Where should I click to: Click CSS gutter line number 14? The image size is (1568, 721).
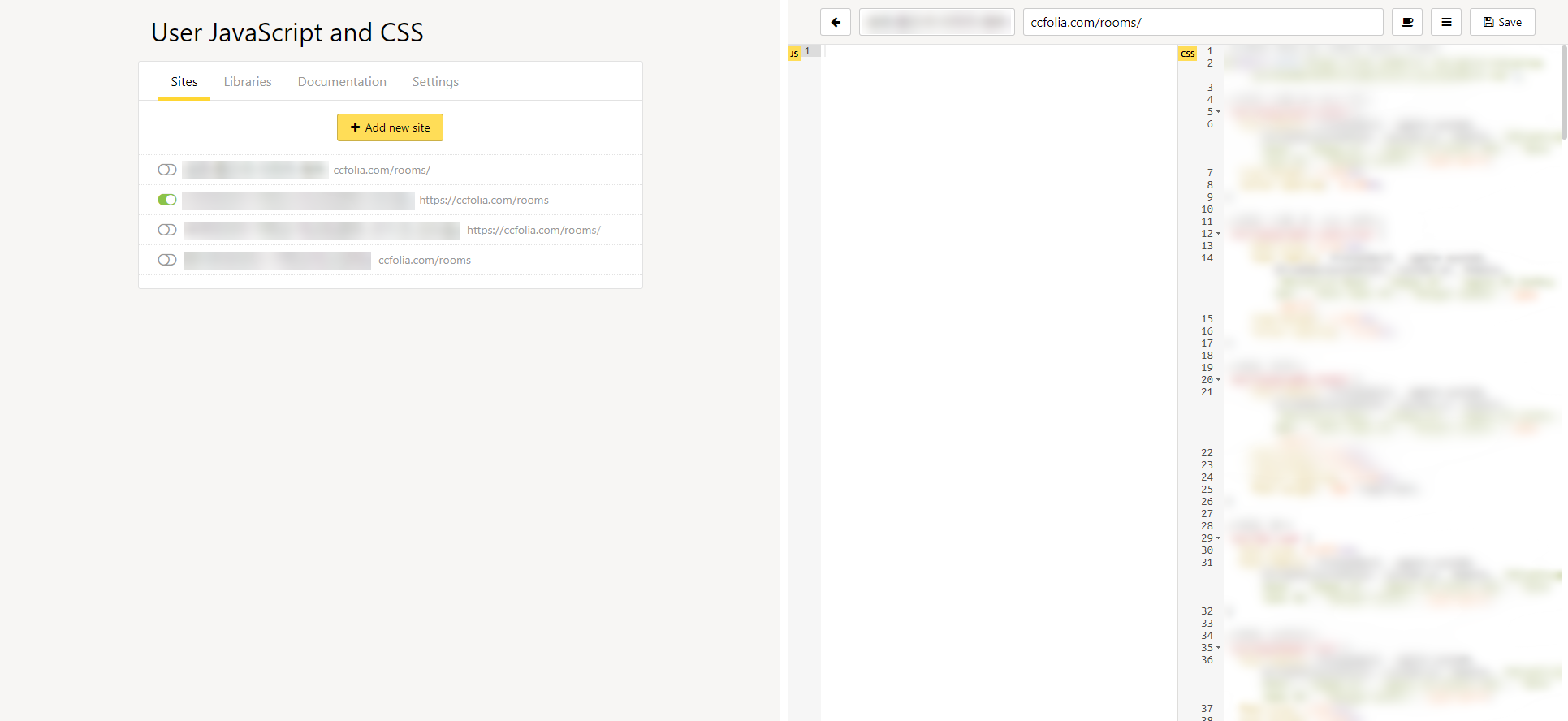(1207, 258)
